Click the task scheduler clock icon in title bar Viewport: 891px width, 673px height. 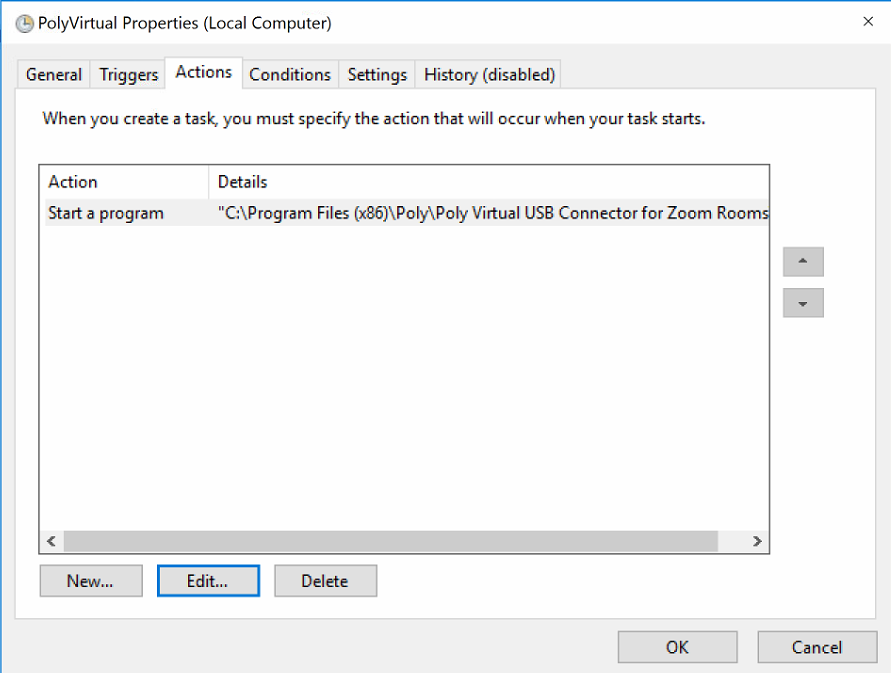[24, 23]
